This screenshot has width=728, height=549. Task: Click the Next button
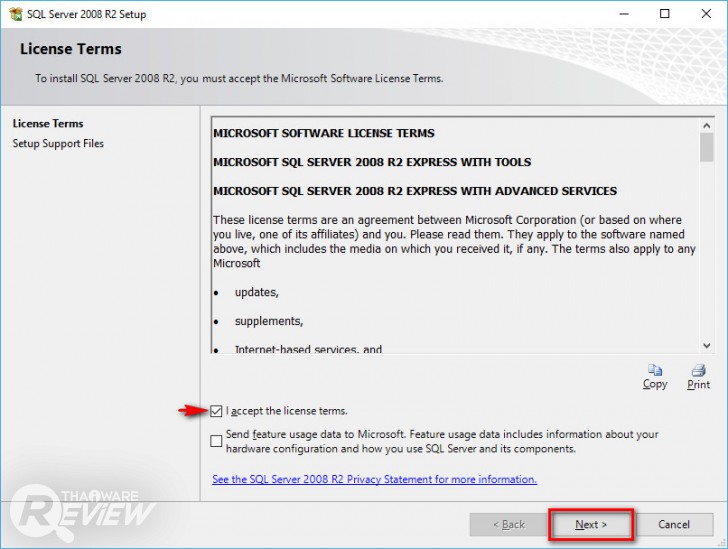[591, 524]
